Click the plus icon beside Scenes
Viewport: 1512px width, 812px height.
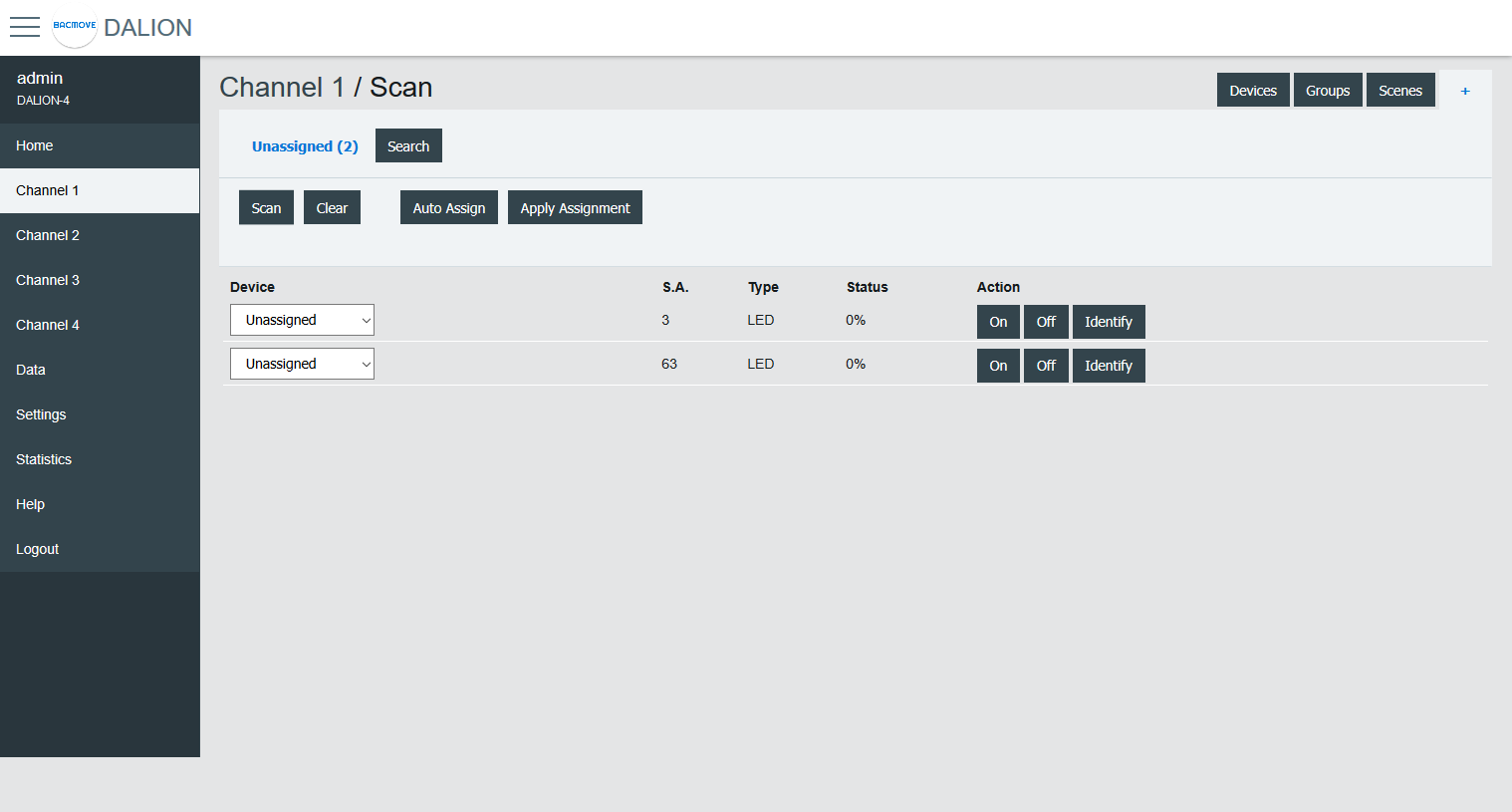1464,91
